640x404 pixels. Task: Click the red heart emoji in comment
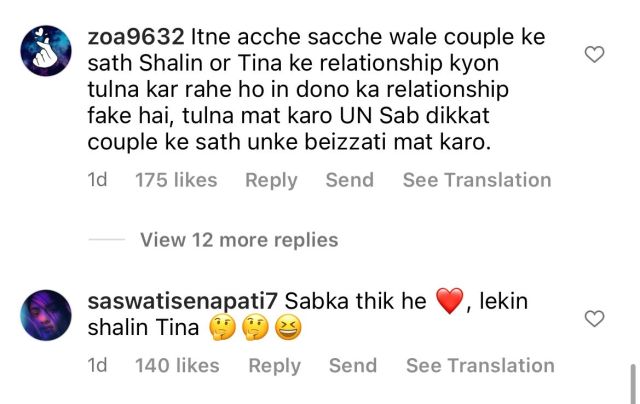coord(450,301)
